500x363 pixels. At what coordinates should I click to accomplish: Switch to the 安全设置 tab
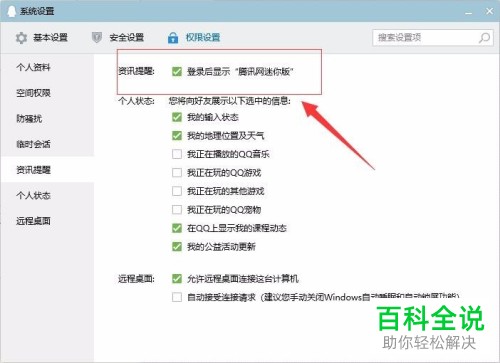pyautogui.click(x=118, y=38)
